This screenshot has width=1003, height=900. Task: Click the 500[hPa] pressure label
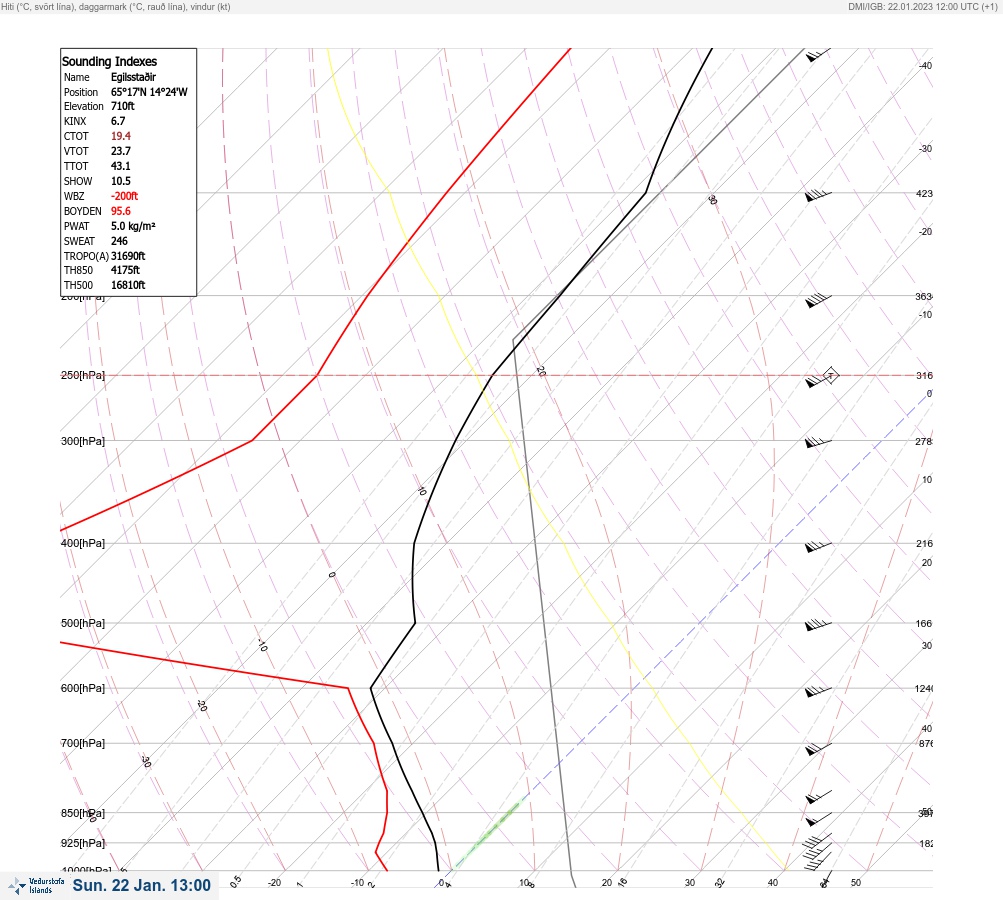83,623
